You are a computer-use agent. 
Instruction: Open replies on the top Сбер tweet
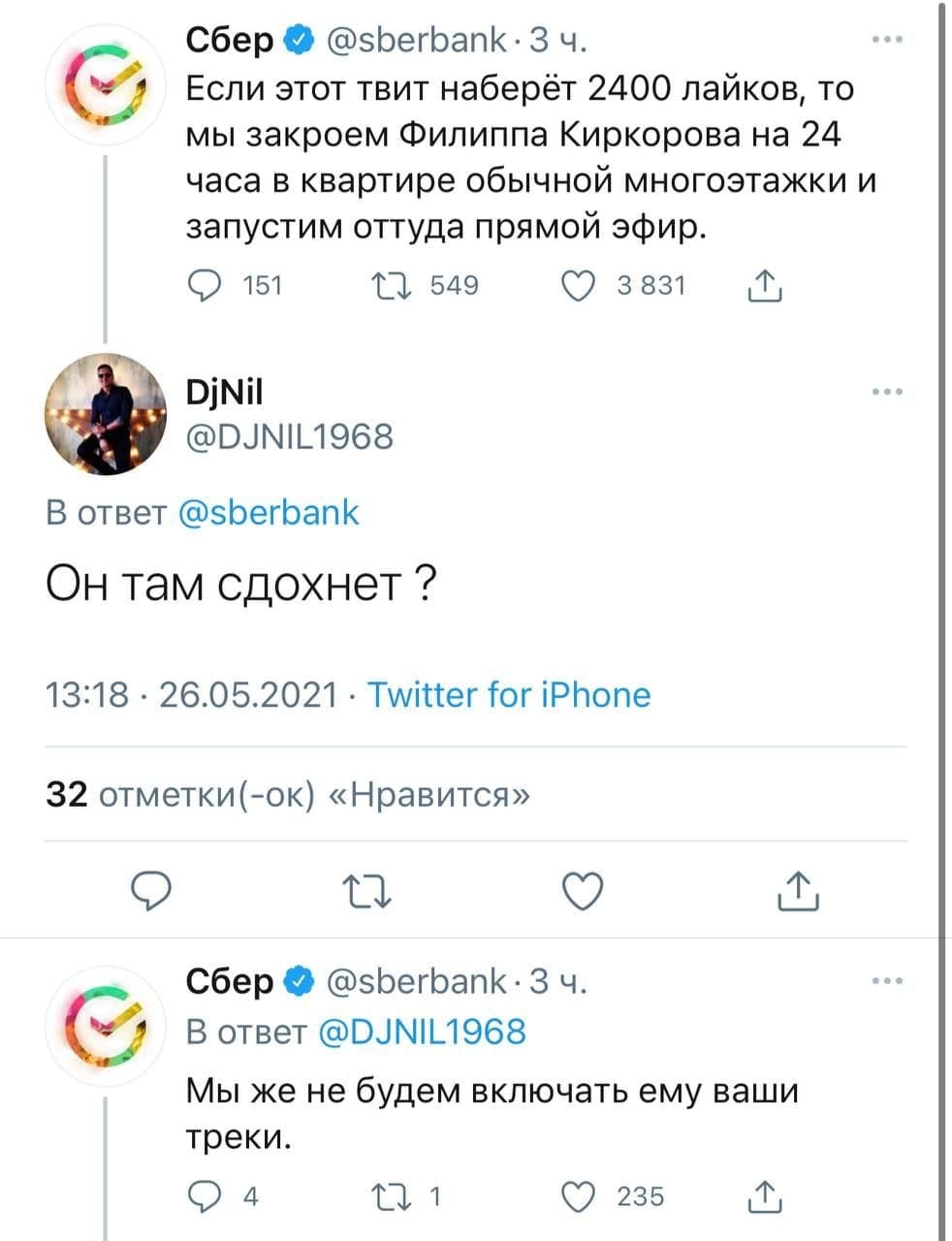click(x=204, y=286)
